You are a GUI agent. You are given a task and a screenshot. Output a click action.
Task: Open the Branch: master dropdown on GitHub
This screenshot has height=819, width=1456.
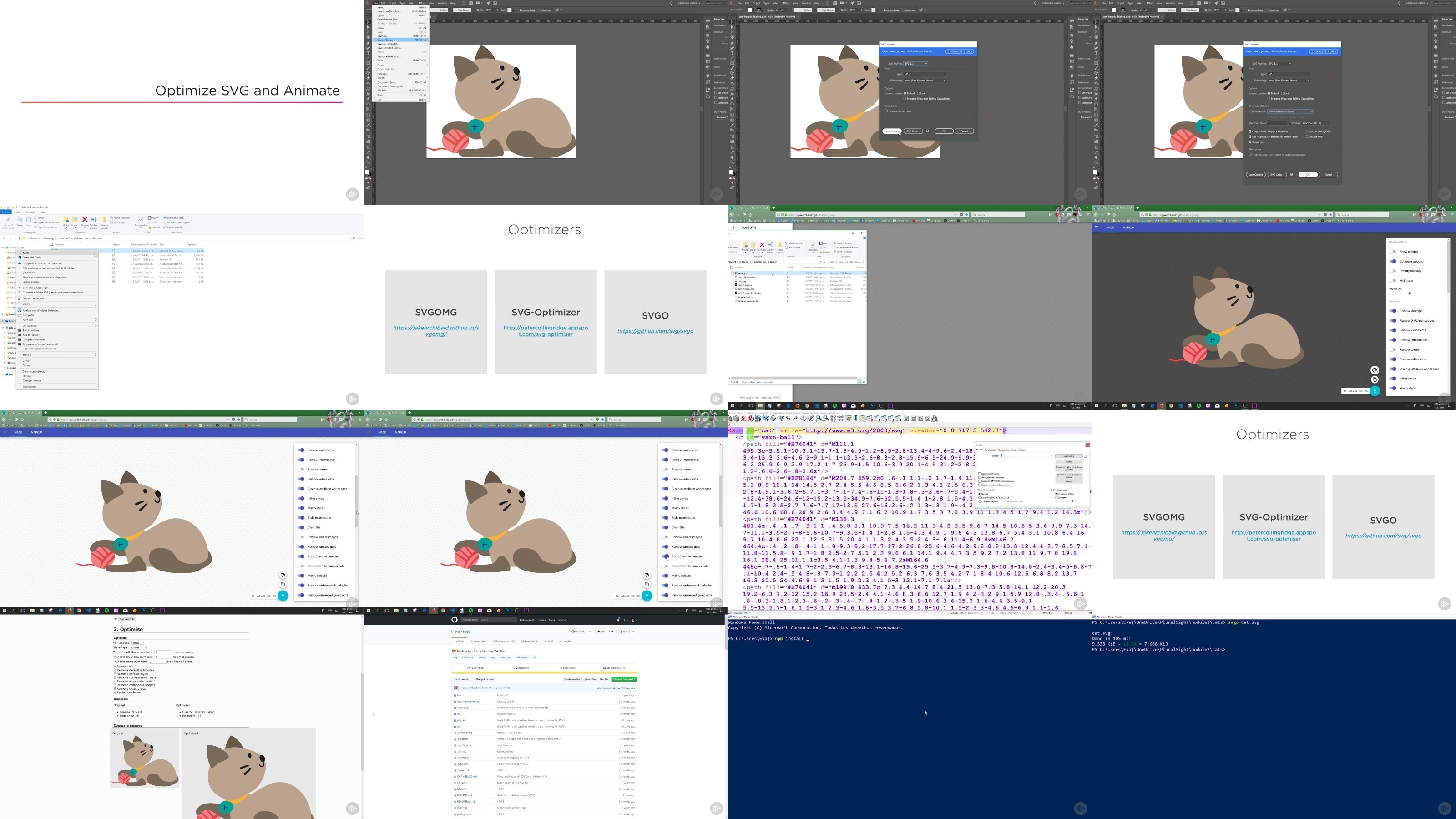click(462, 679)
